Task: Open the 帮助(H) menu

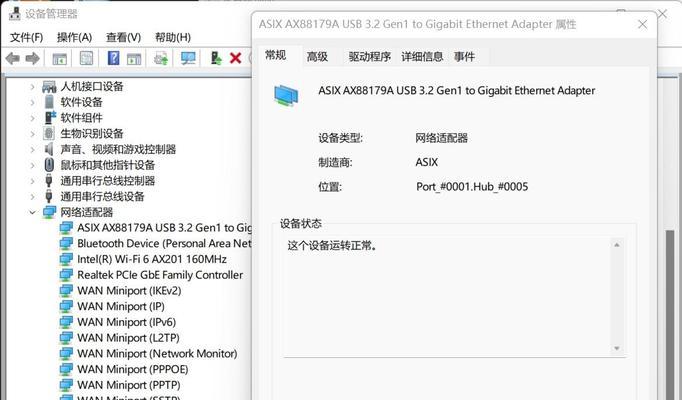Action: (173, 37)
